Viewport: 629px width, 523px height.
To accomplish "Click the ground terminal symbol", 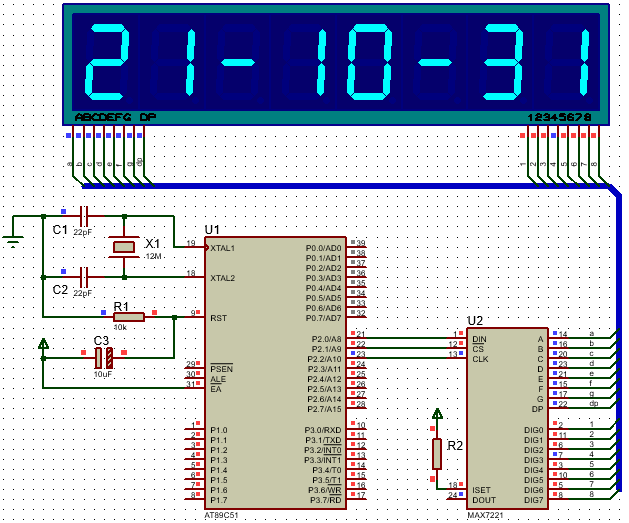I will click(13, 242).
